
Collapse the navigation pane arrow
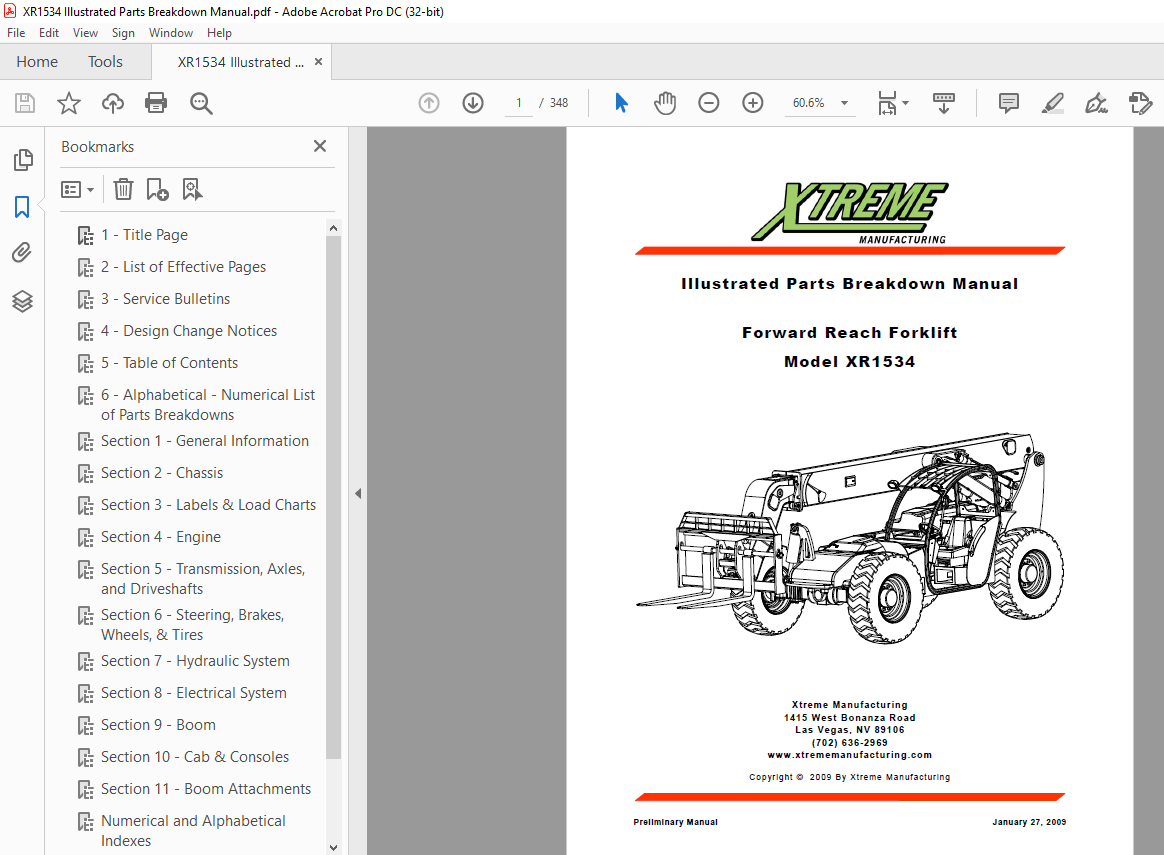tap(358, 494)
